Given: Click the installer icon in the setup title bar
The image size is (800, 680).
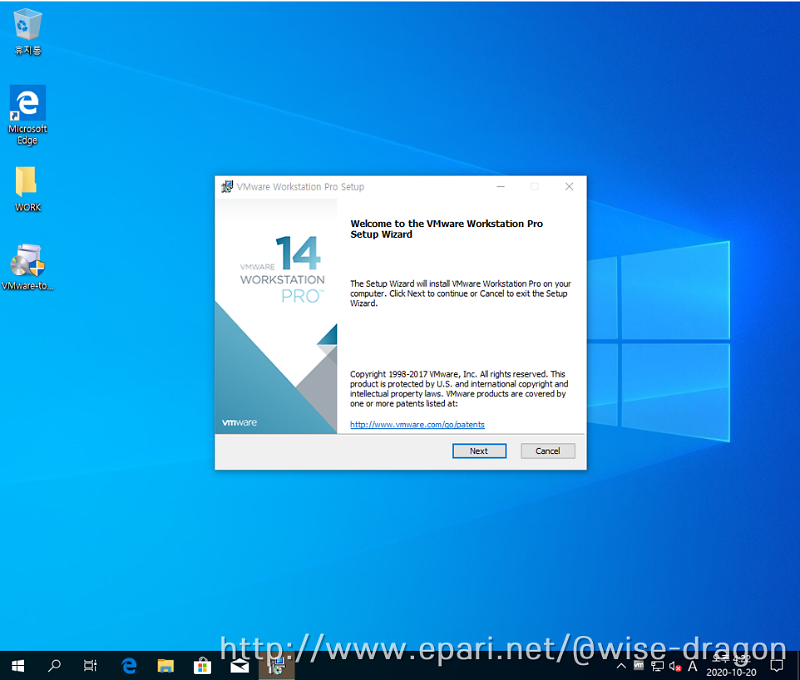Looking at the screenshot, I should tap(227, 187).
